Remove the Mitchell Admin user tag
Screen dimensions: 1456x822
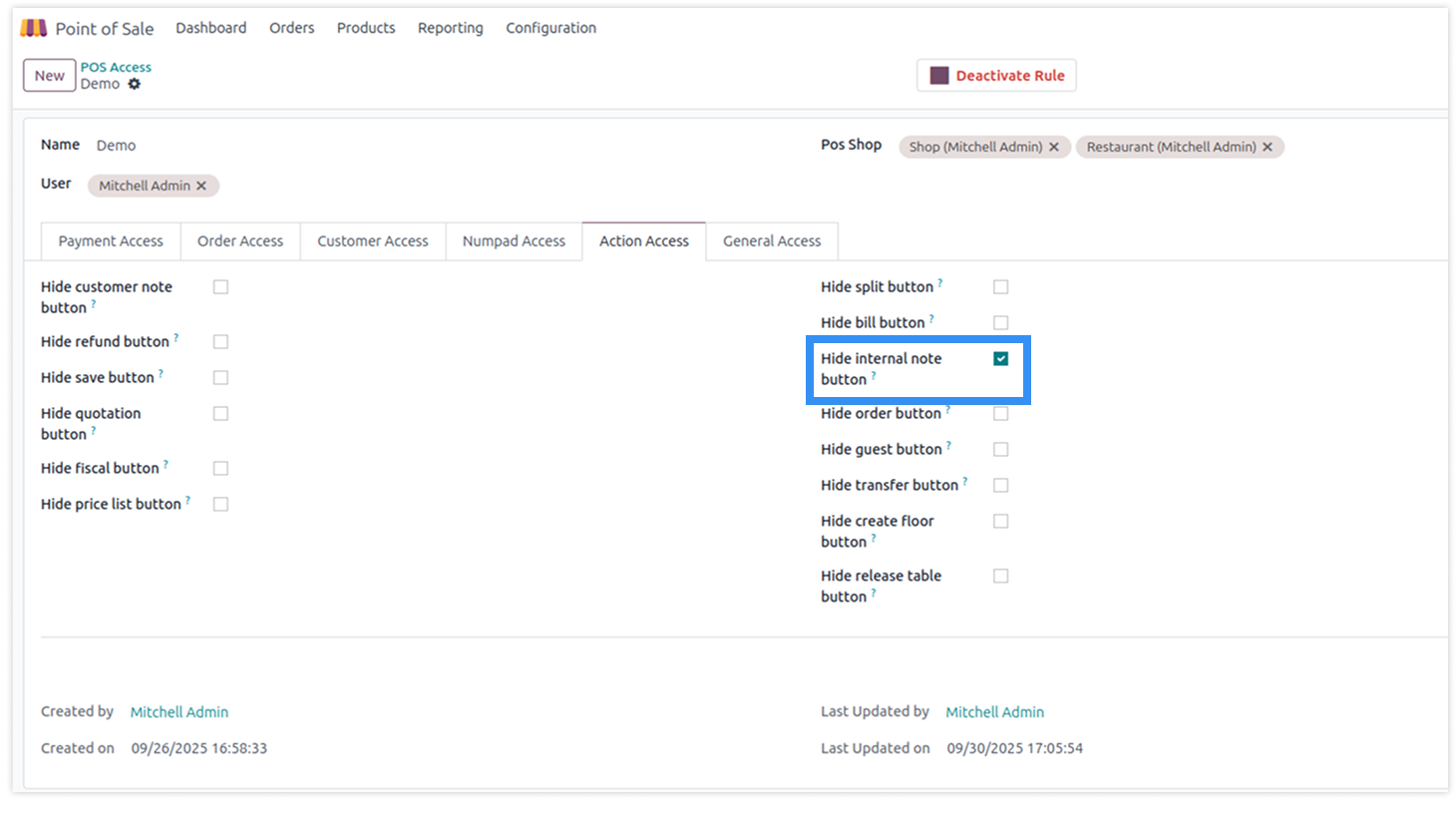tap(201, 186)
